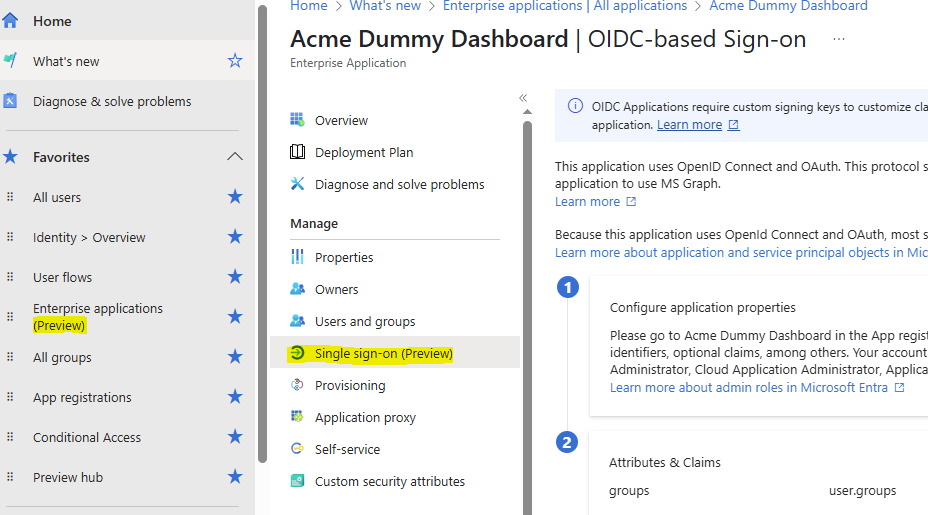Click the groups claim name
The height and width of the screenshot is (515, 928).
coord(629,491)
